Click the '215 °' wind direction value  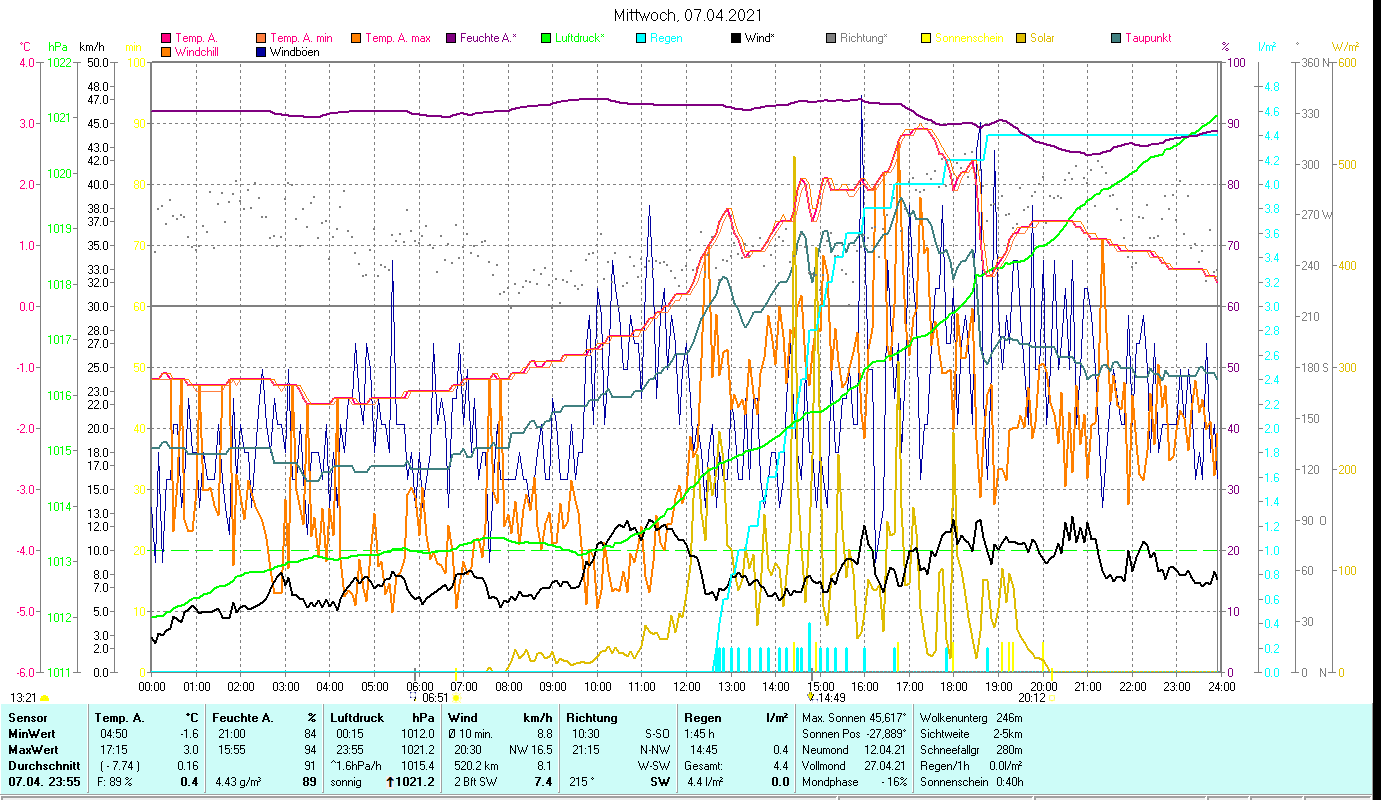click(583, 782)
